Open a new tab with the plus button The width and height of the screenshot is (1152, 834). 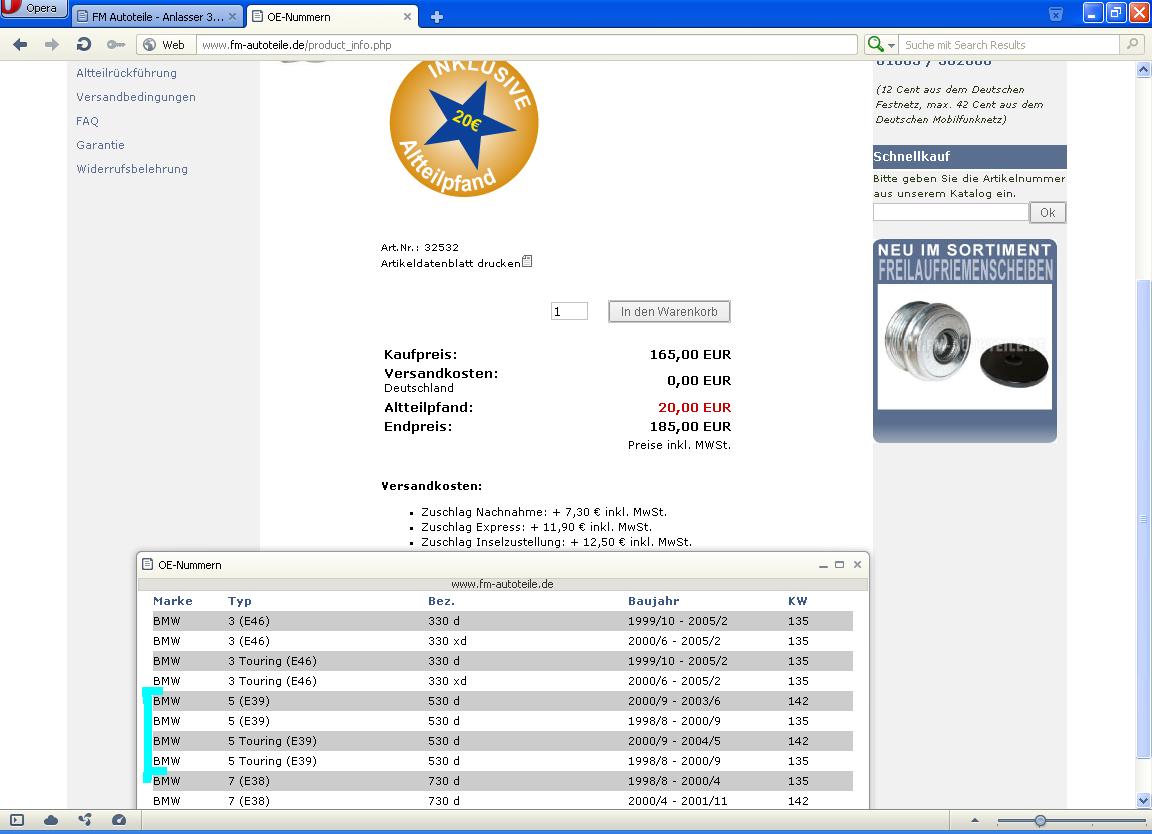click(436, 17)
